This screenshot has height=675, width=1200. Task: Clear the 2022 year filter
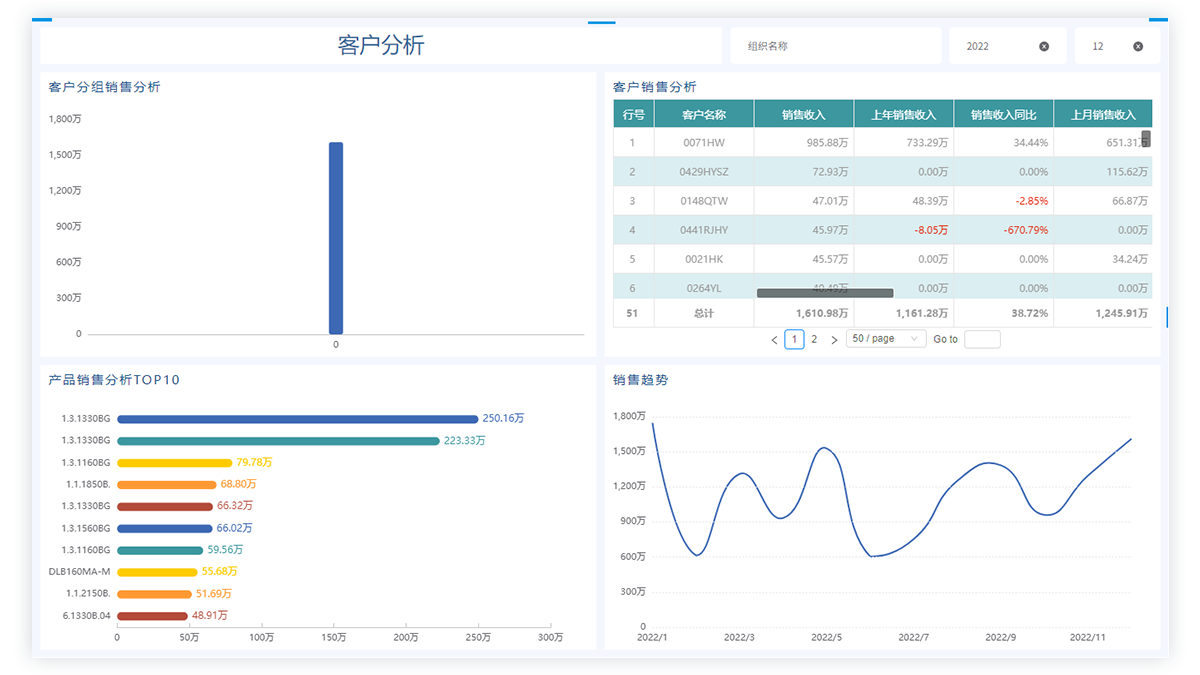pyautogui.click(x=1044, y=47)
